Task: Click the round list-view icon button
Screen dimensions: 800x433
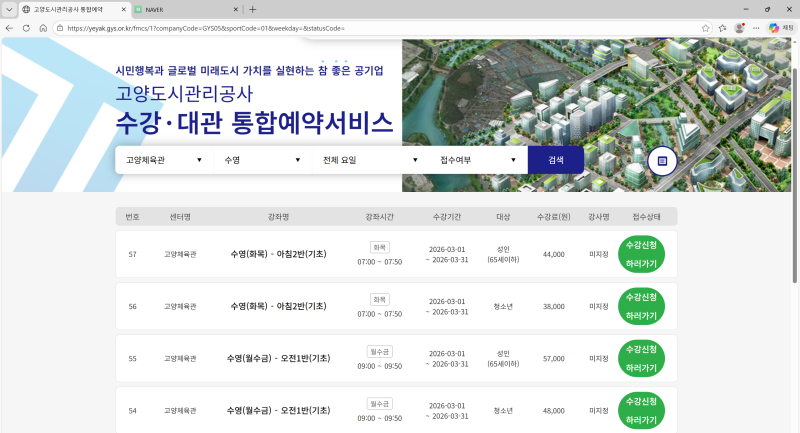Action: tap(662, 161)
